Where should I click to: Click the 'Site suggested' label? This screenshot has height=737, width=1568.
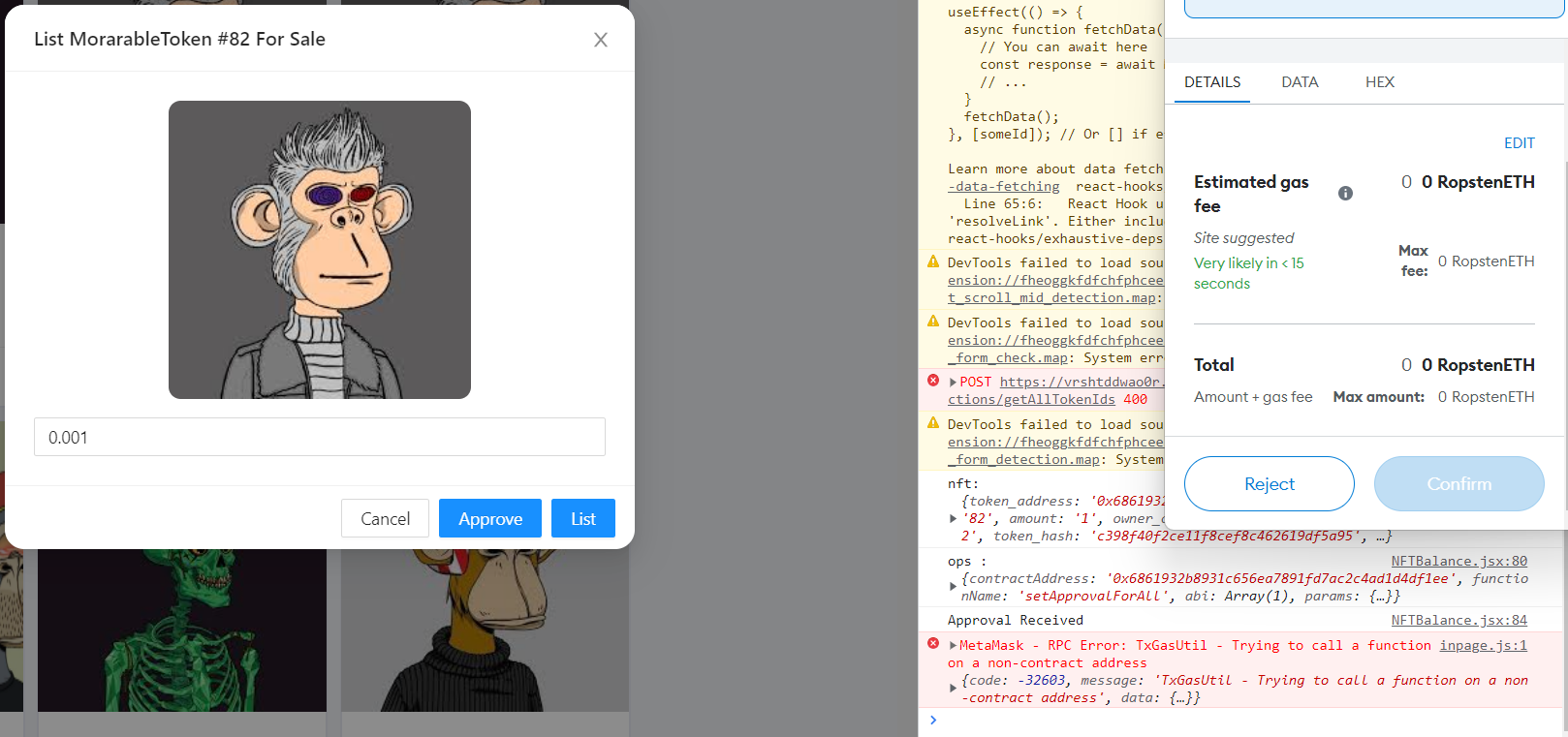[1243, 237]
